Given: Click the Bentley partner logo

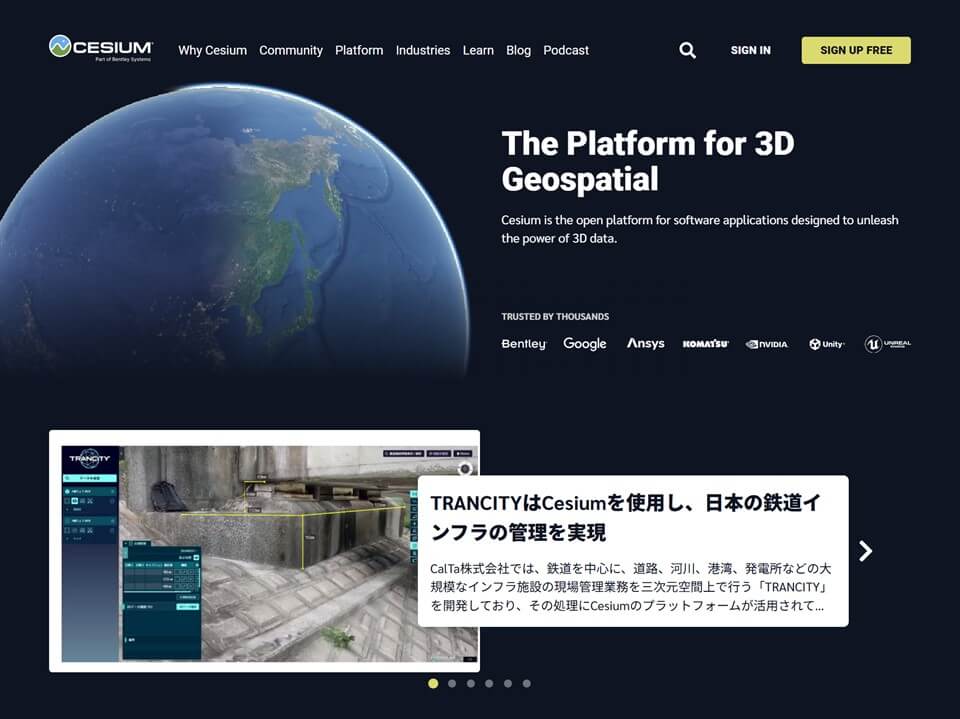Looking at the screenshot, I should tap(524, 344).
